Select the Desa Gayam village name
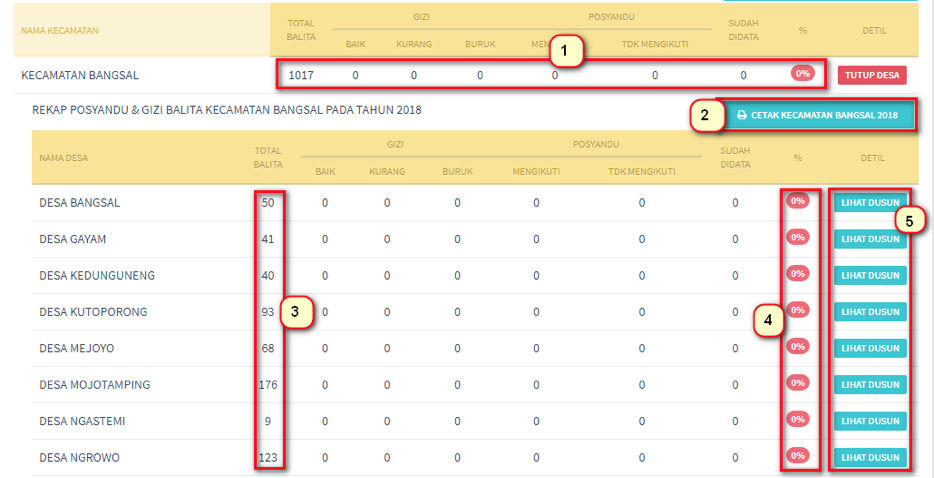This screenshot has height=478, width=934. point(72,239)
